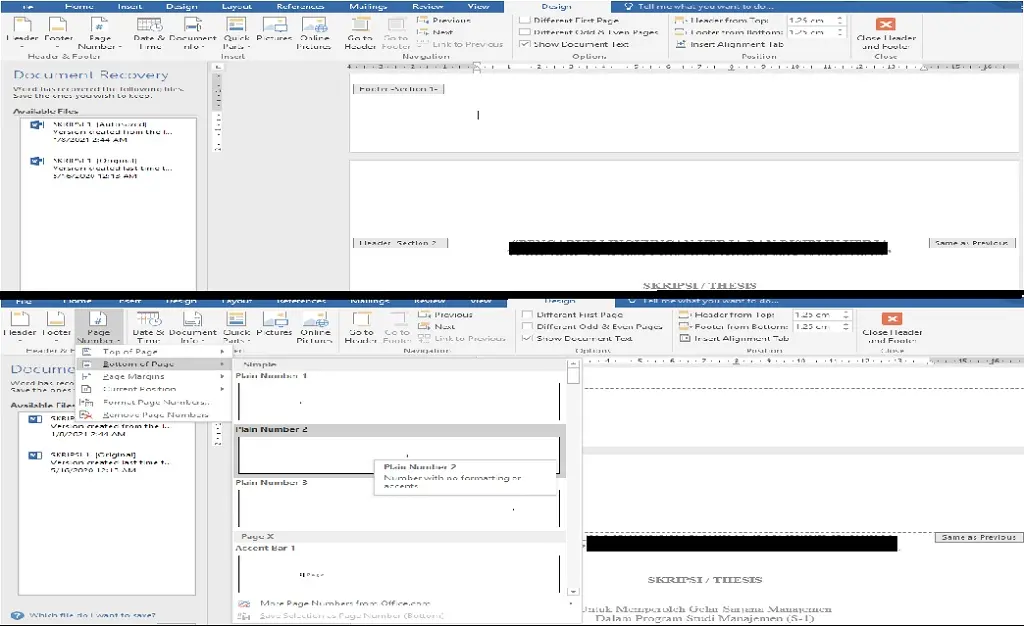Select Plain Number 3 page number style
The width and height of the screenshot is (1024, 626).
click(x=399, y=503)
